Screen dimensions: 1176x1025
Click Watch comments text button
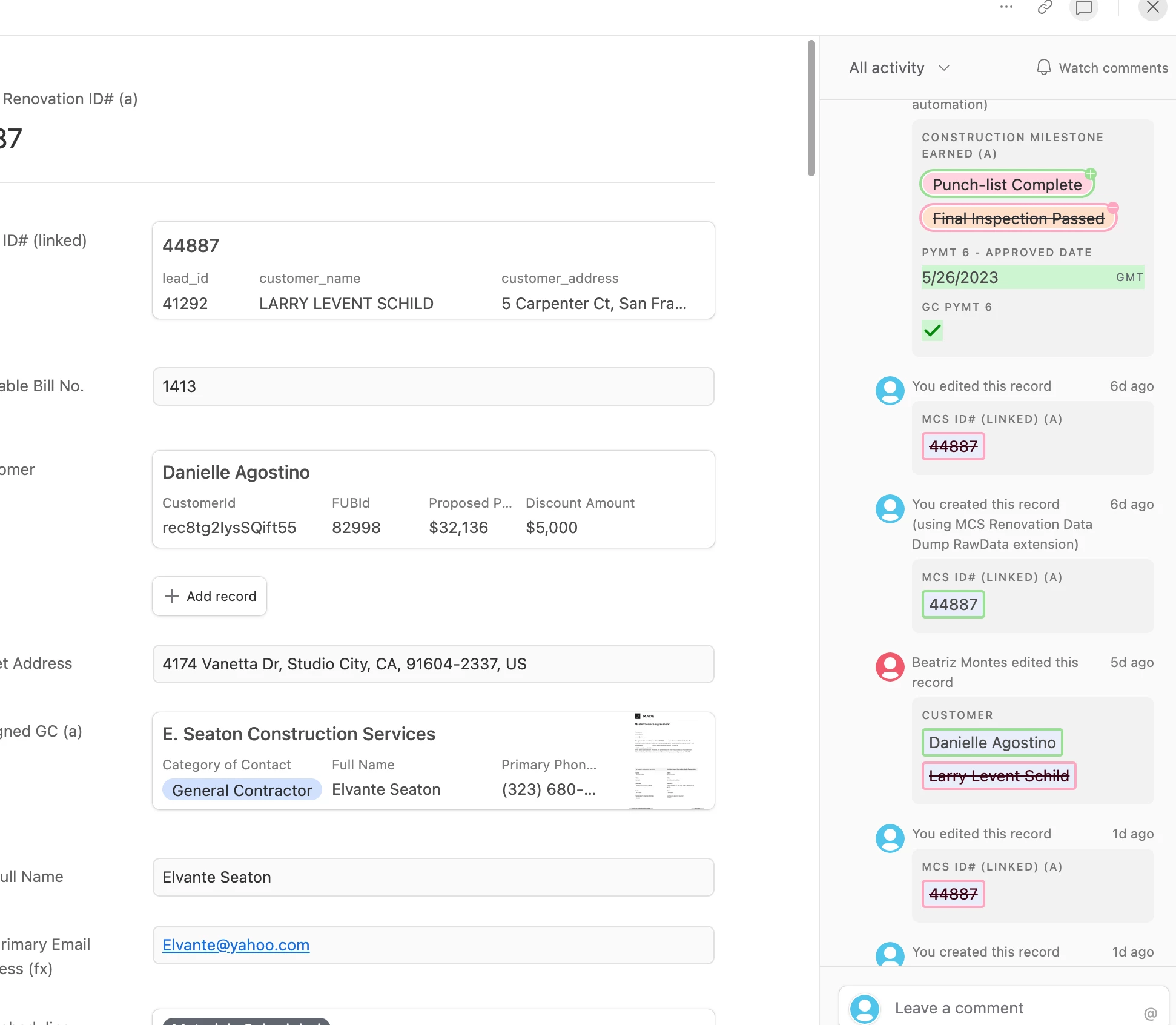[x=1113, y=68]
